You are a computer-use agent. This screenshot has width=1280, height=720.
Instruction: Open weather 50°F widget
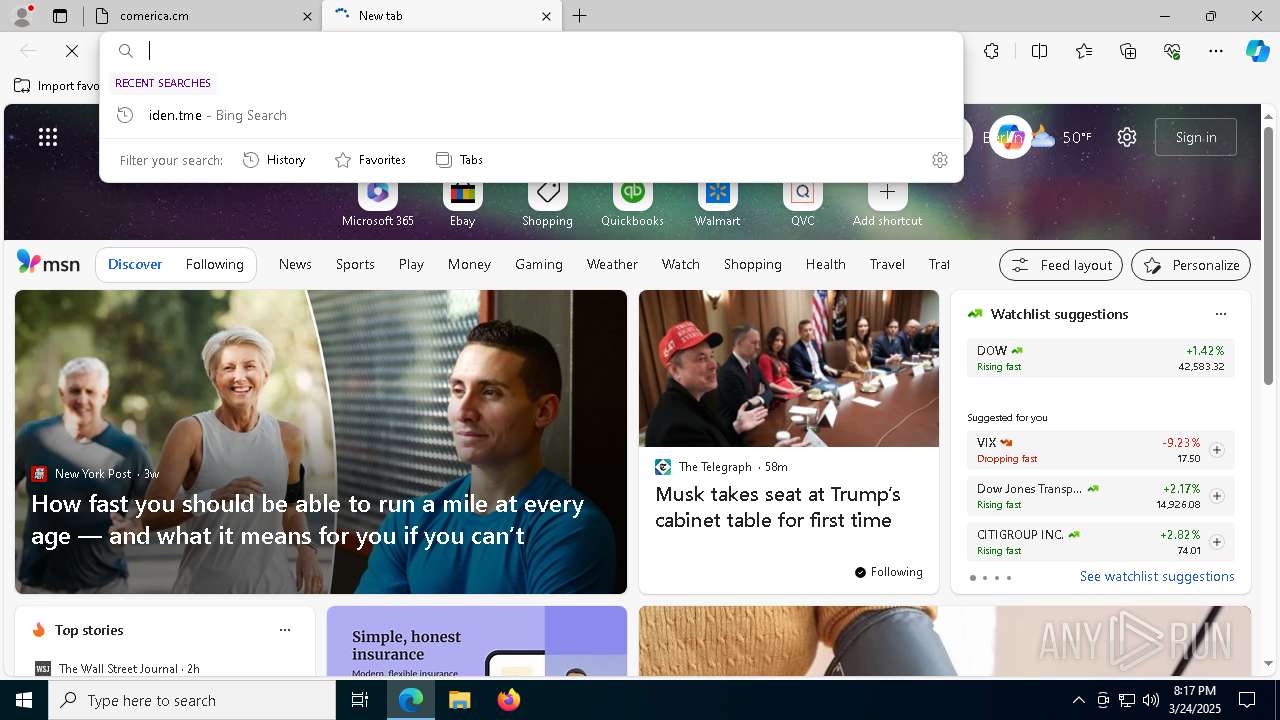(x=1061, y=137)
